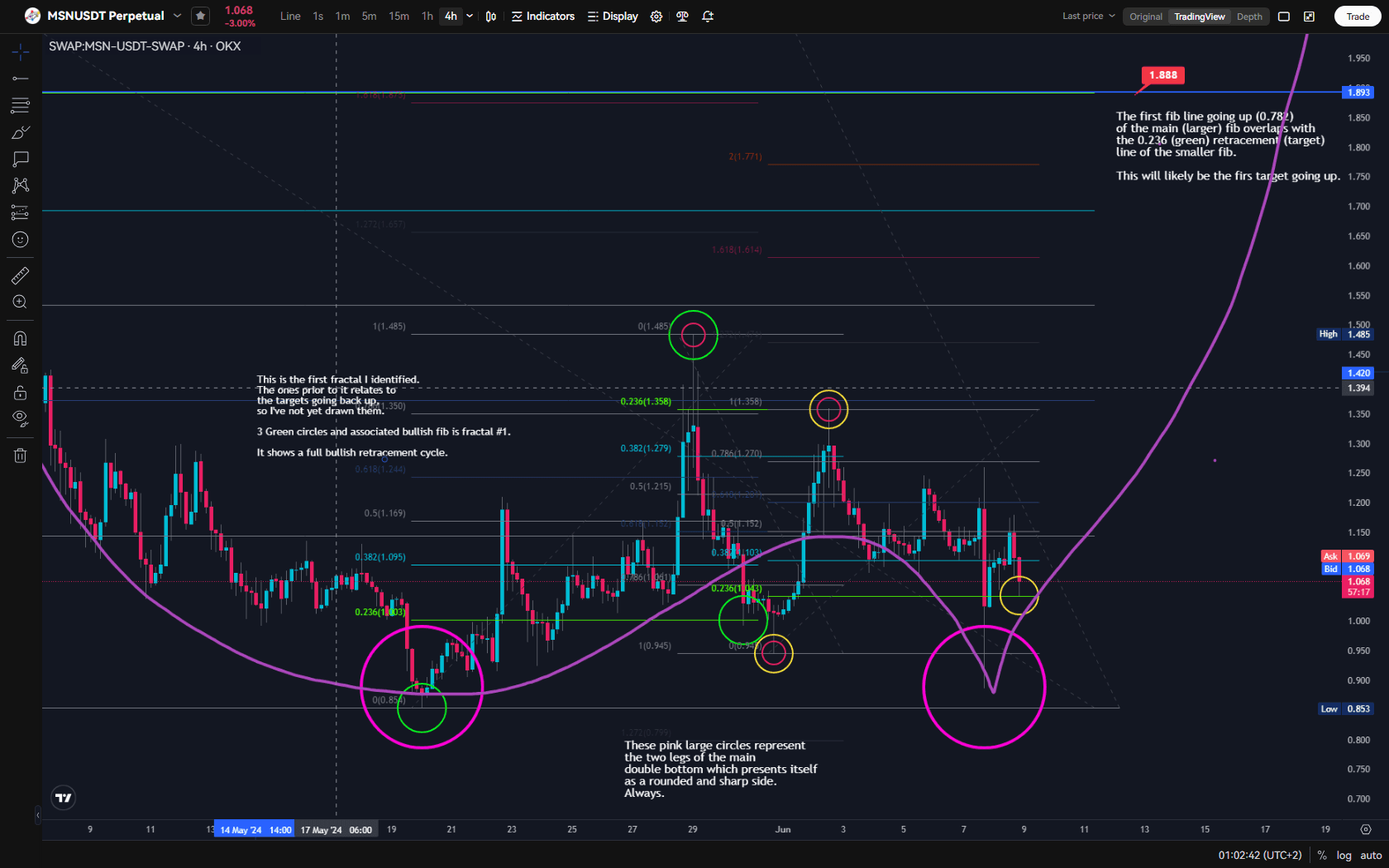Select the 1h timeframe
Screen dimensions: 1389x868
(x=427, y=16)
